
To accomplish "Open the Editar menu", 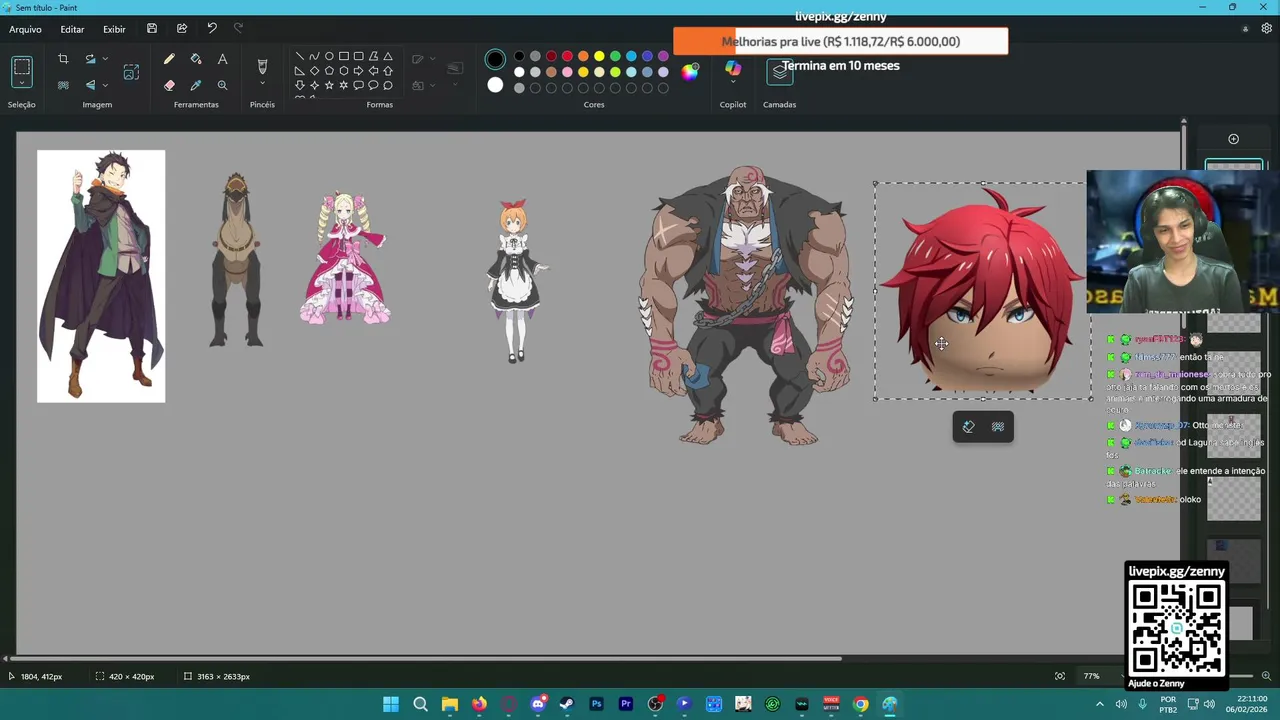I will point(72,29).
